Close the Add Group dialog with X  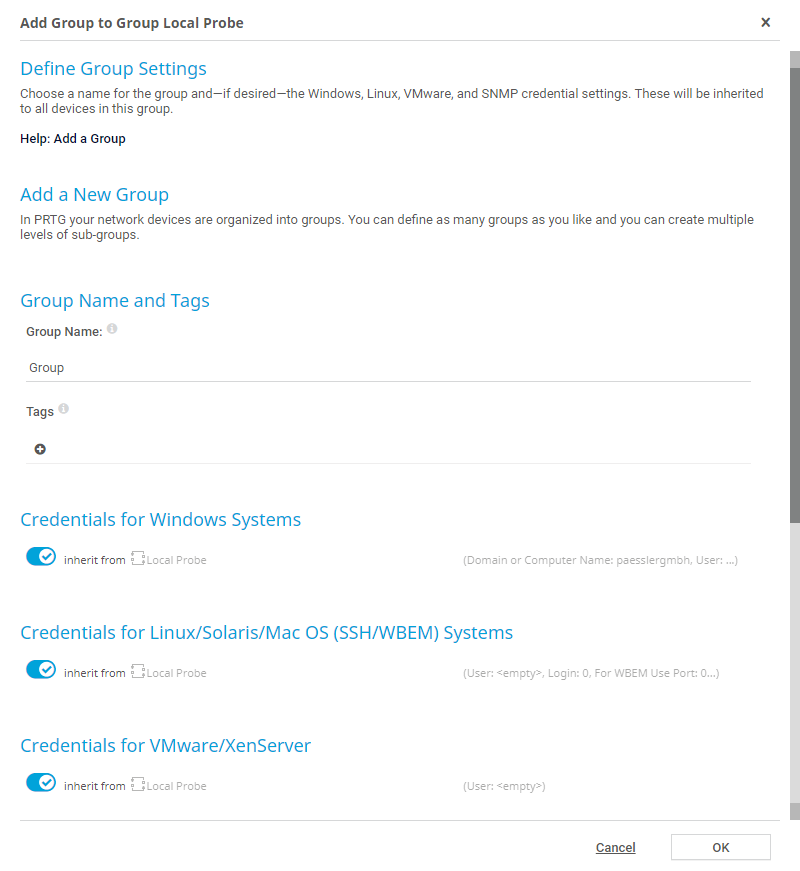click(x=765, y=22)
